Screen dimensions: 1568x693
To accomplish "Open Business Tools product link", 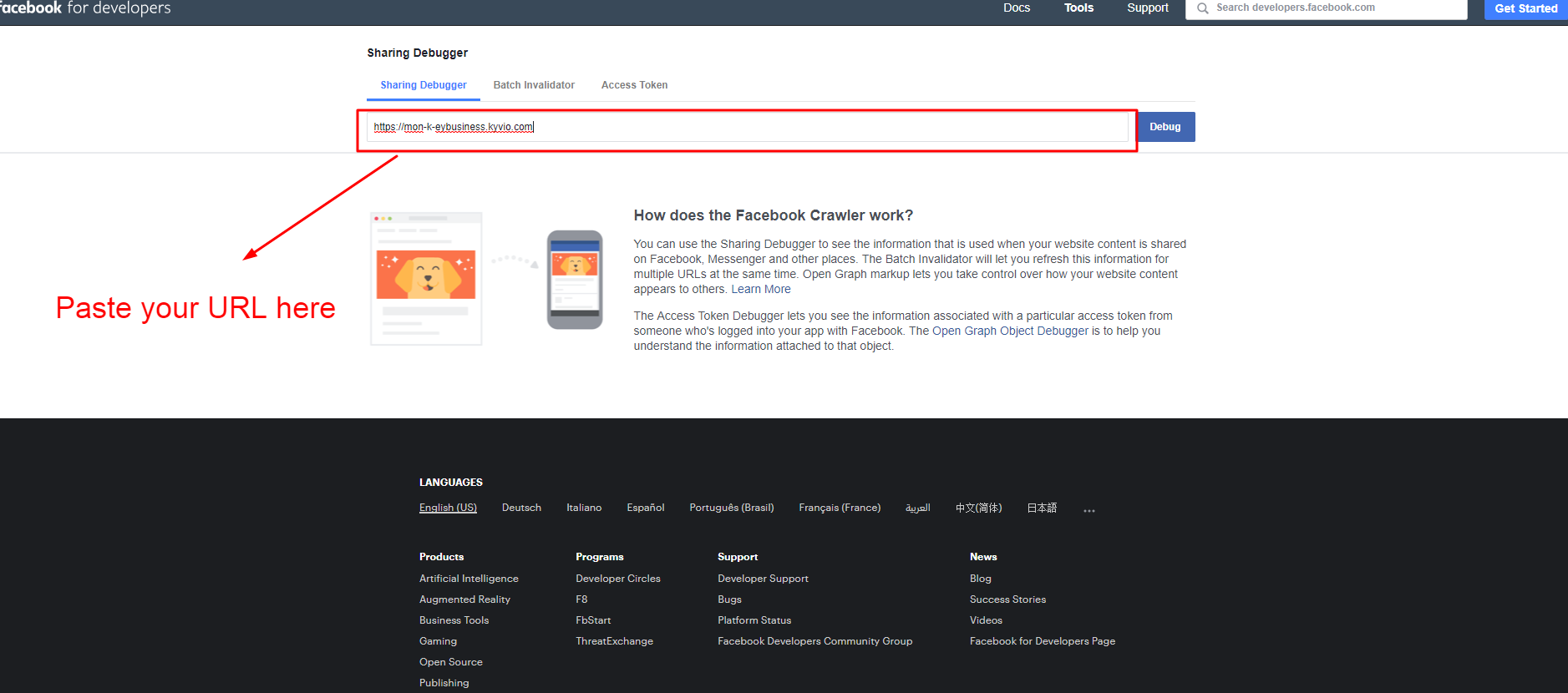I will point(454,620).
